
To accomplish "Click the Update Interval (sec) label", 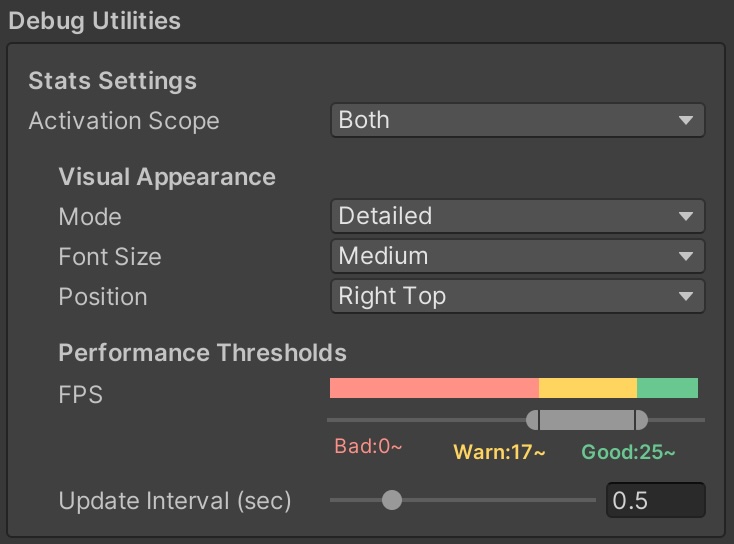I will (x=175, y=501).
